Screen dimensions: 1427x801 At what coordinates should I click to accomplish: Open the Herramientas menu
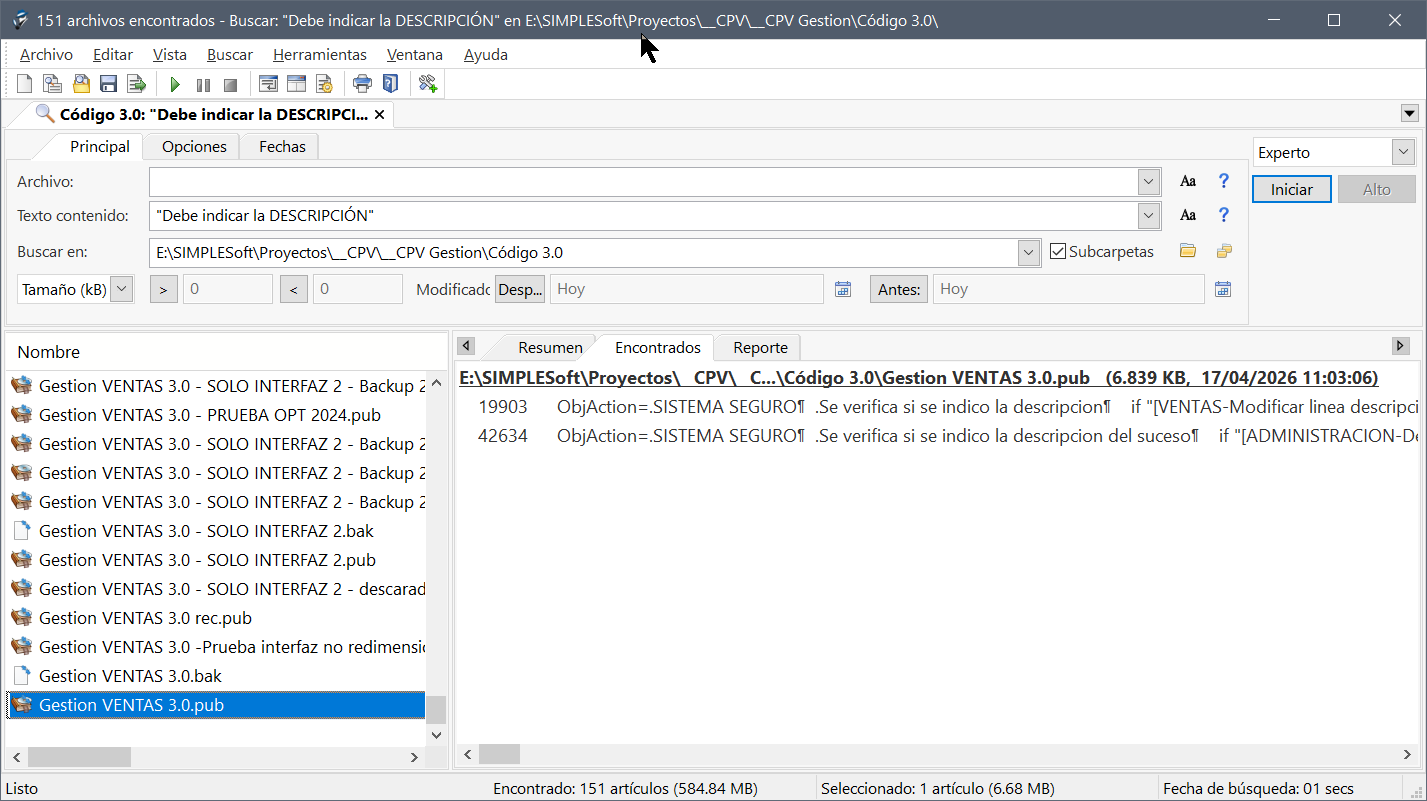[320, 55]
